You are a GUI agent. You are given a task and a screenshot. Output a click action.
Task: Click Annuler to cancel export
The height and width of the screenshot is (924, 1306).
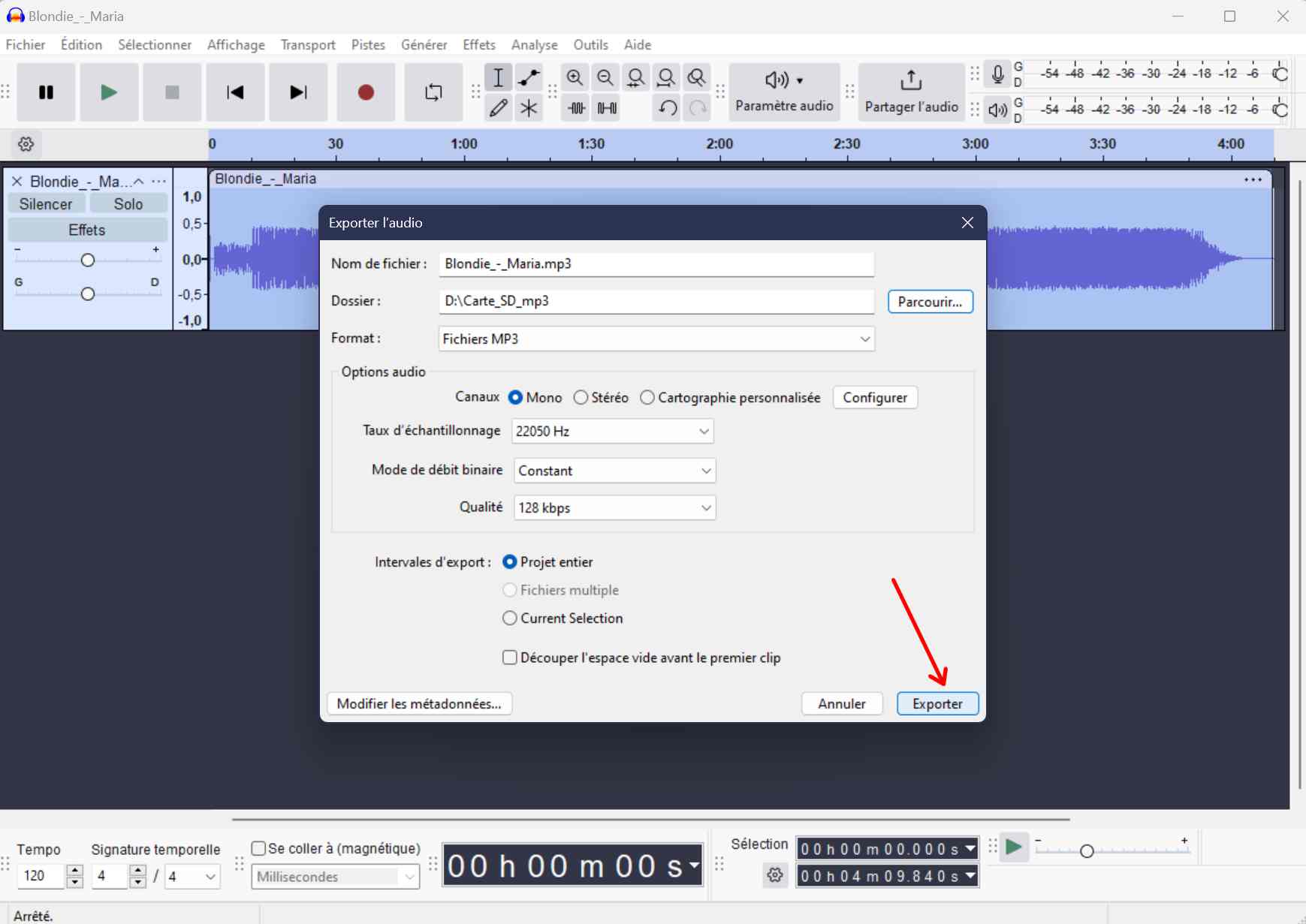point(842,704)
